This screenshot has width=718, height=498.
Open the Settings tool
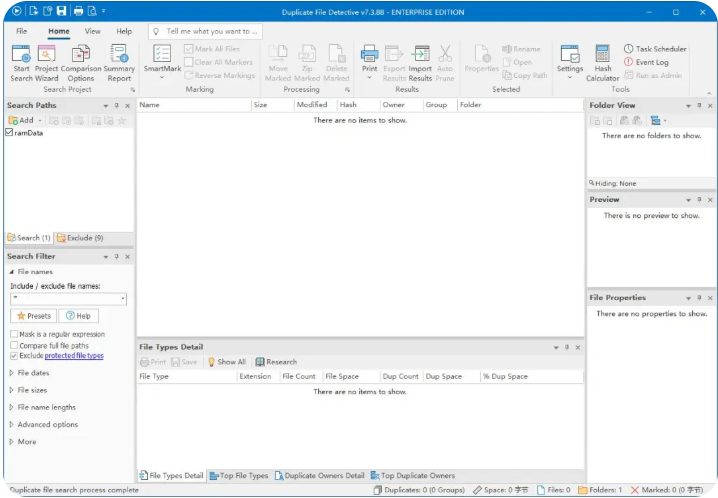(x=570, y=63)
